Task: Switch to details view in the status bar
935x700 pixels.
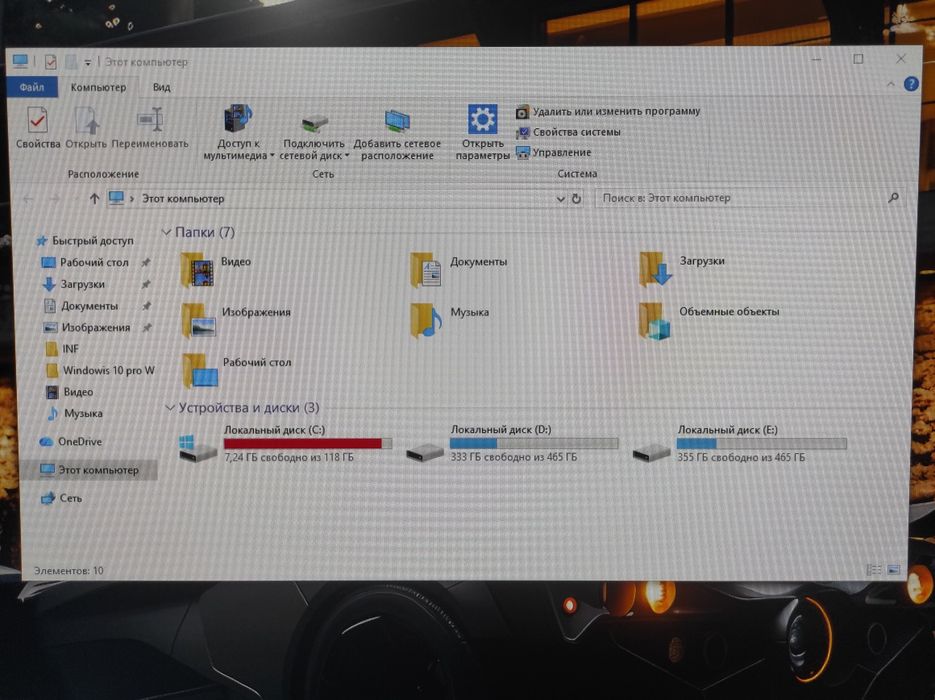Action: point(874,570)
